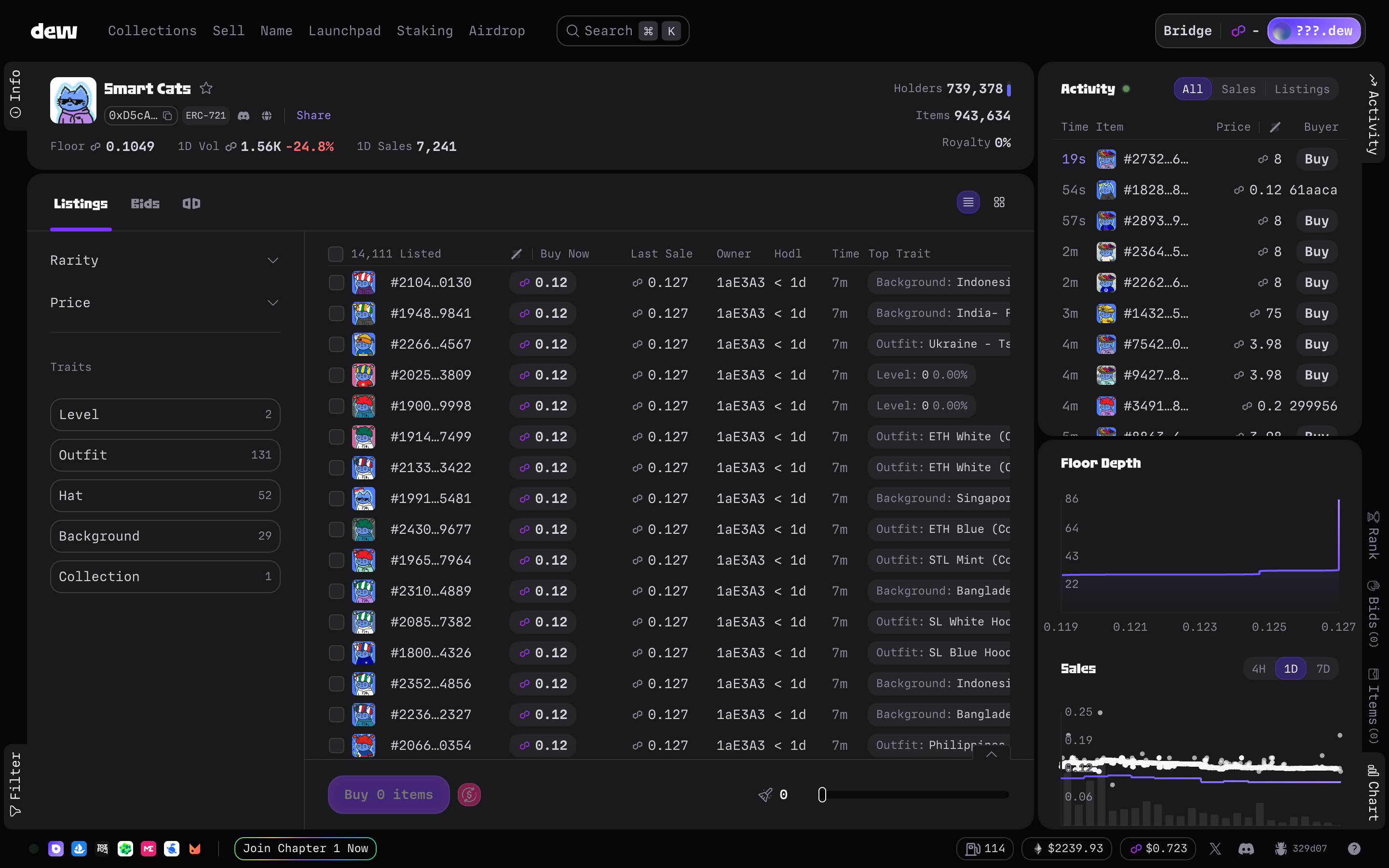Copy the 0xD5cA contract address
This screenshot has width=1389, height=868.
pyautogui.click(x=167, y=116)
